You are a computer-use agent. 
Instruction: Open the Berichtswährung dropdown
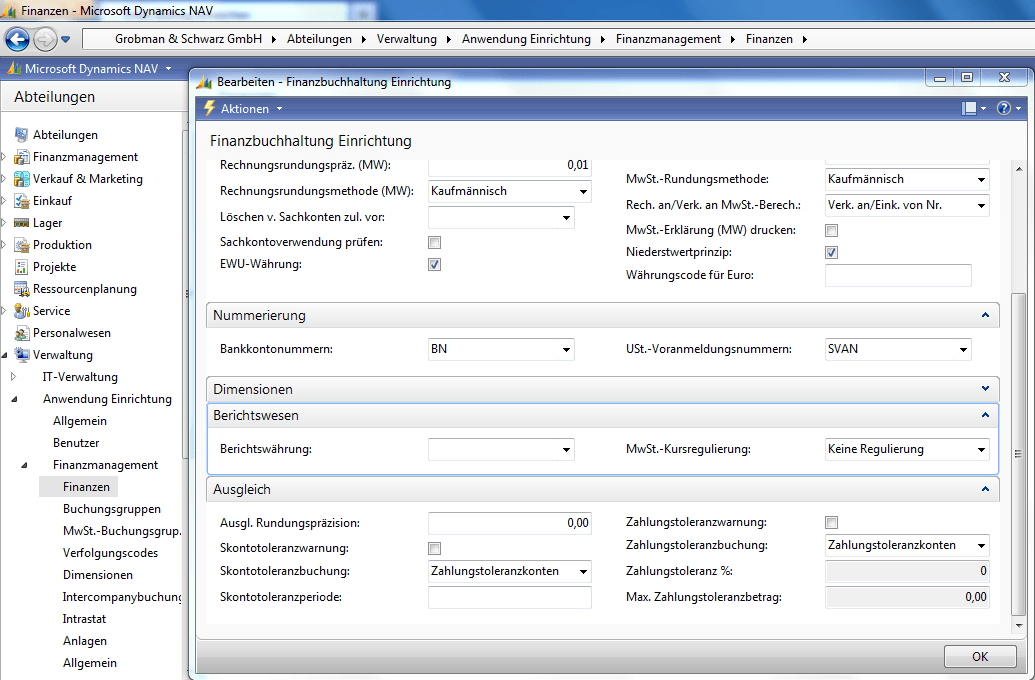click(x=566, y=450)
